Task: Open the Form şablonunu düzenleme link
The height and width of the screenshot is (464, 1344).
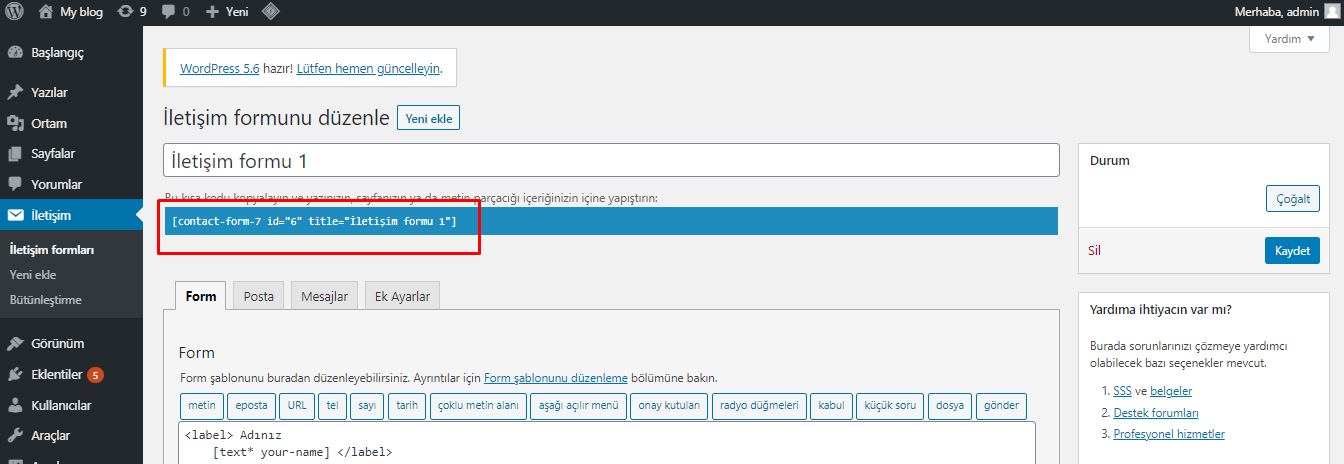Action: [556, 378]
